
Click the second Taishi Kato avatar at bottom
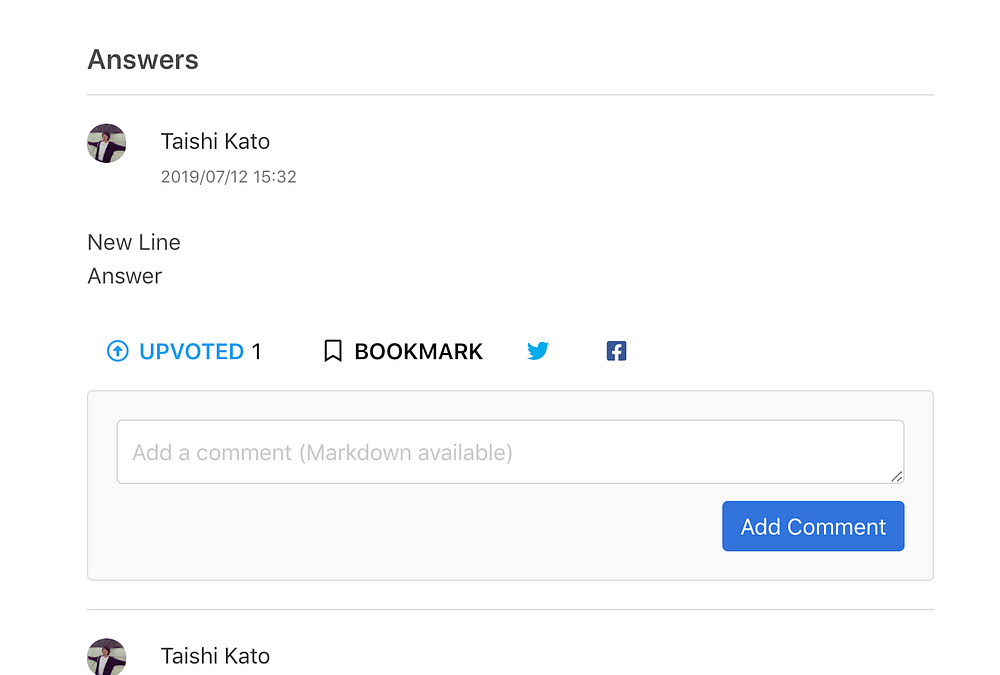pos(107,656)
